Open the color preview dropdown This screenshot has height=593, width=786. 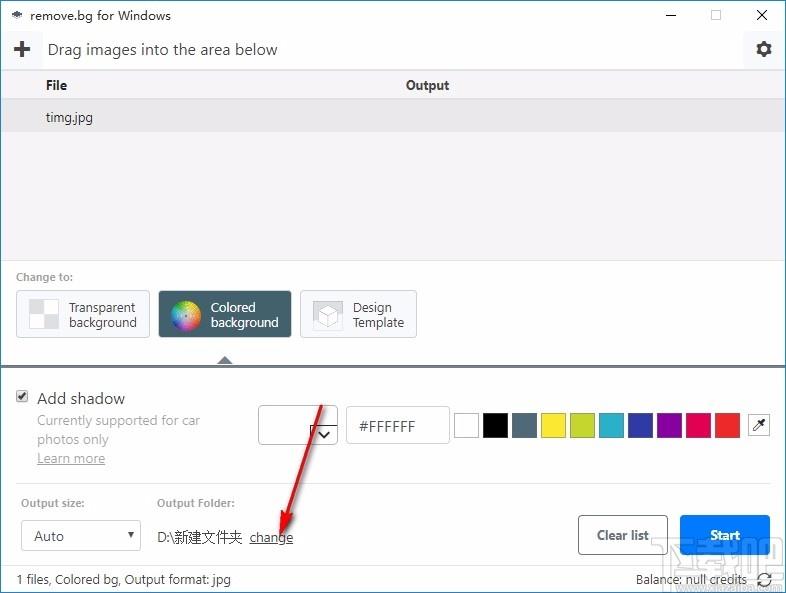298,425
